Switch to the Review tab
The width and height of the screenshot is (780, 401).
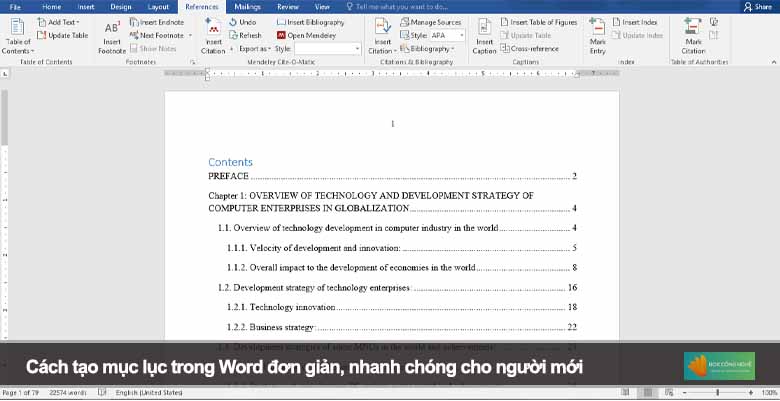pos(288,7)
